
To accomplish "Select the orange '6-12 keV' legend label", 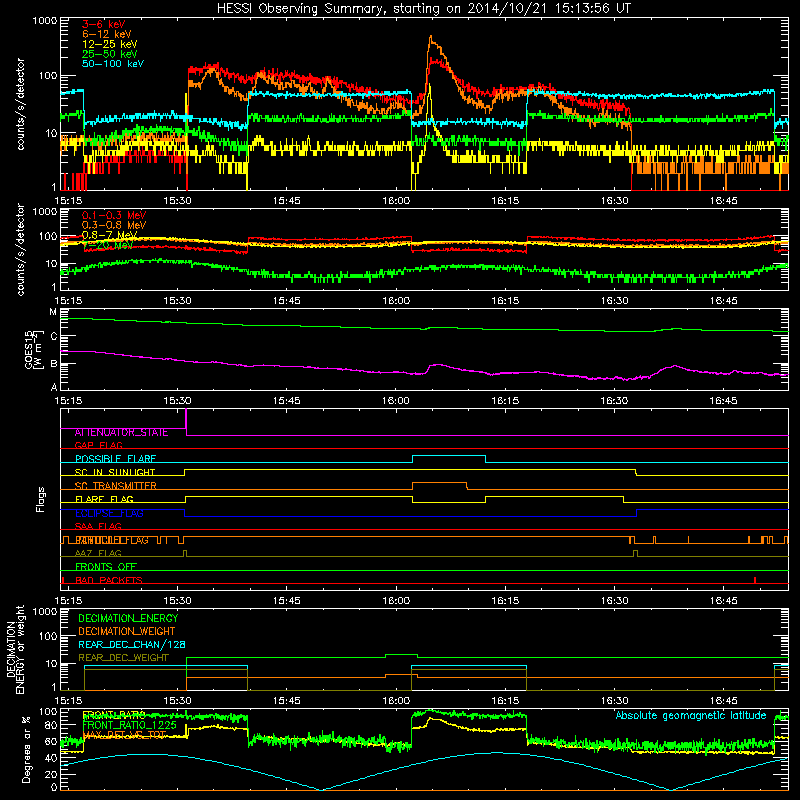I will click(x=107, y=34).
